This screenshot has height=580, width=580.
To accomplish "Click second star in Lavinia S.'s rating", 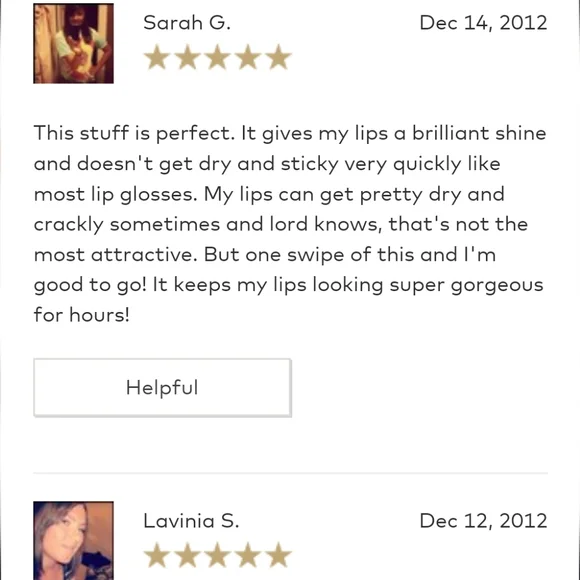I will (x=187, y=555).
